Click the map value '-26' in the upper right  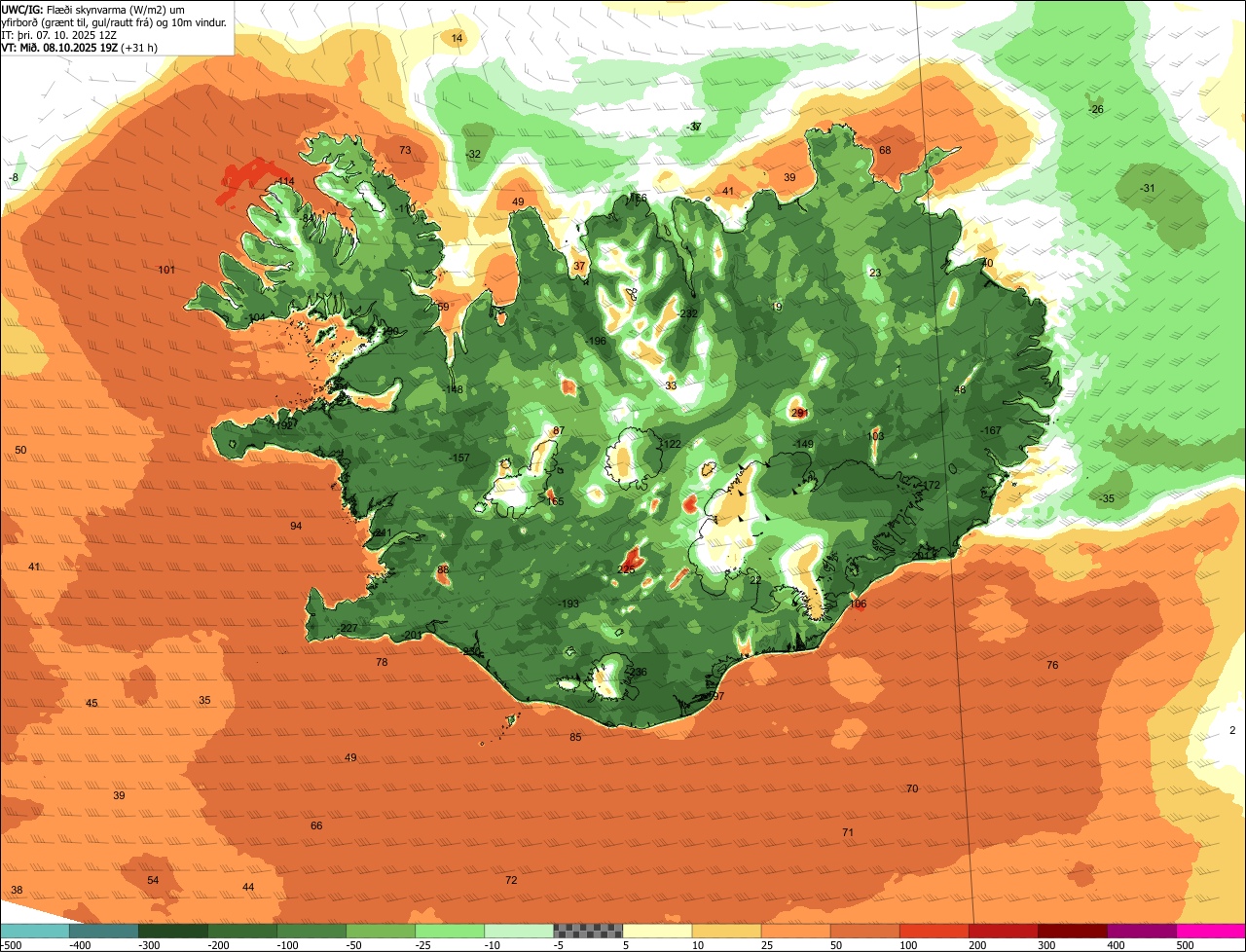[x=1096, y=109]
